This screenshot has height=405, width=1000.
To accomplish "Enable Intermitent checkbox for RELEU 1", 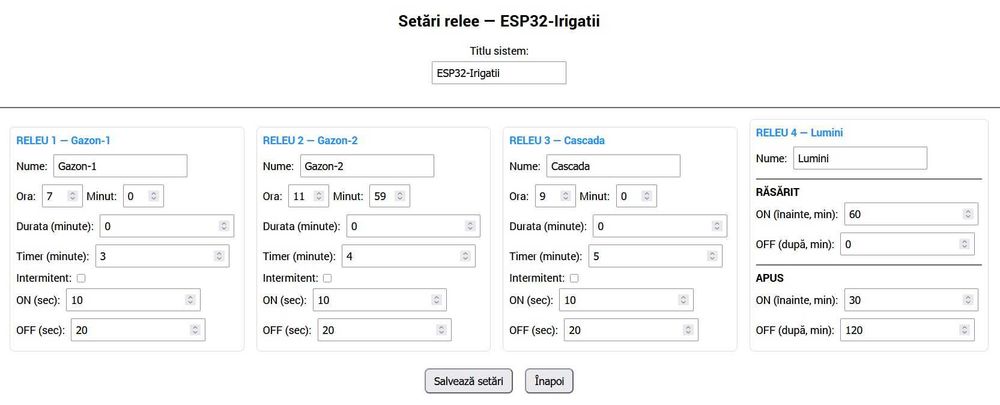I will (x=81, y=278).
